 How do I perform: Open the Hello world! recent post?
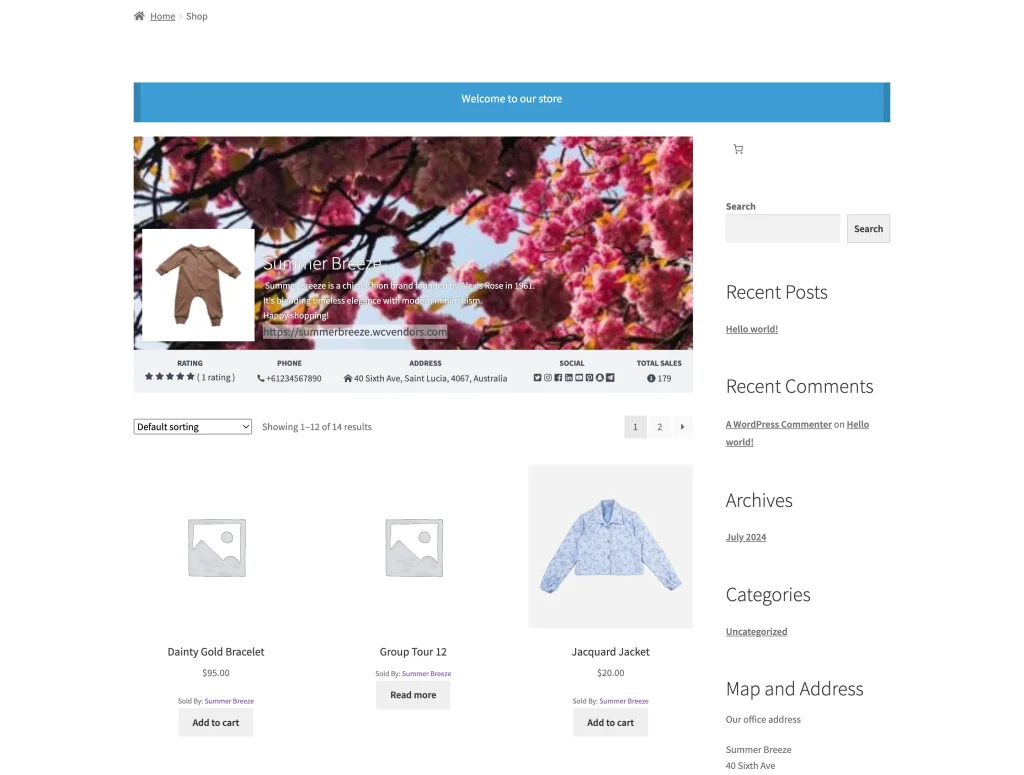(x=752, y=329)
